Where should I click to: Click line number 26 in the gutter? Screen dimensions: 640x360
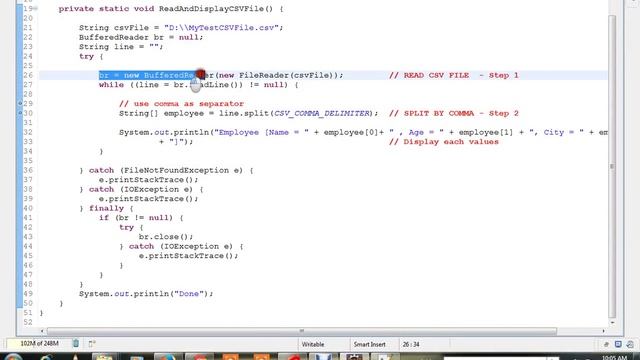[28, 75]
